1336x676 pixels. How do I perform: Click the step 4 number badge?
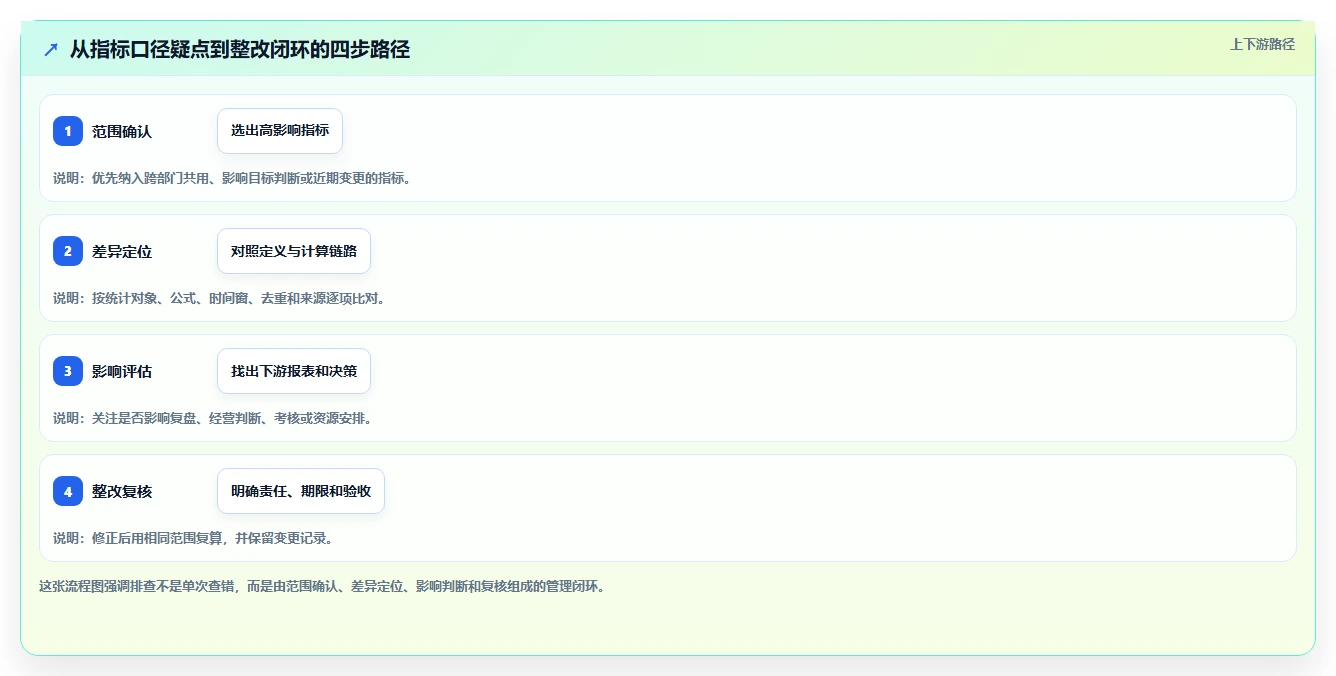tap(68, 491)
